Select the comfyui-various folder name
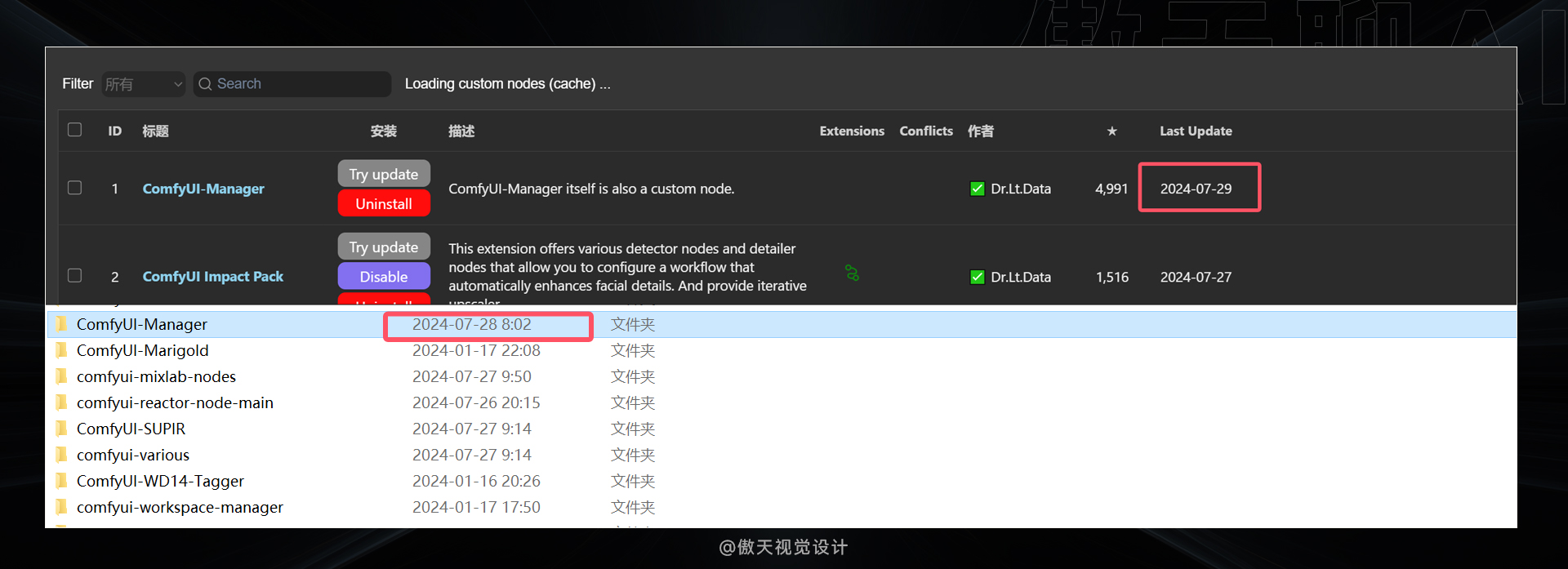The width and height of the screenshot is (1568, 569). pos(133,455)
